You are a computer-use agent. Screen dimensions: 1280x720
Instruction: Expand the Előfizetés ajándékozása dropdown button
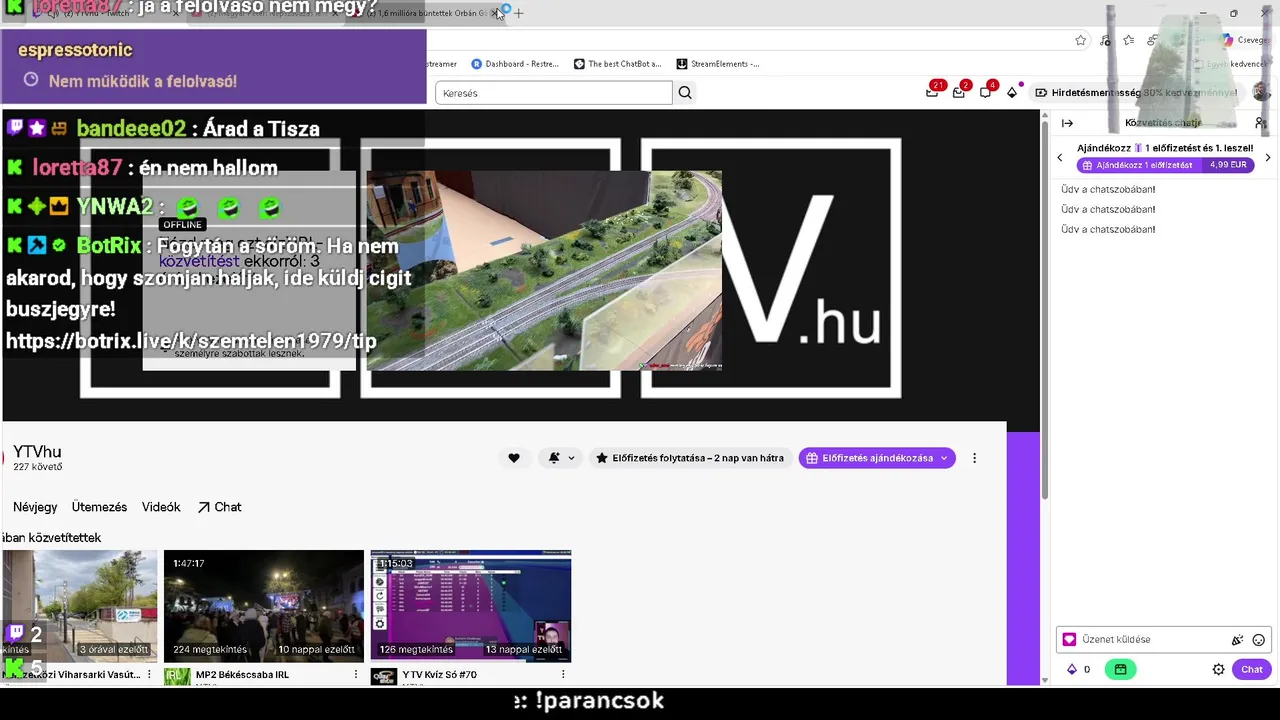877,458
